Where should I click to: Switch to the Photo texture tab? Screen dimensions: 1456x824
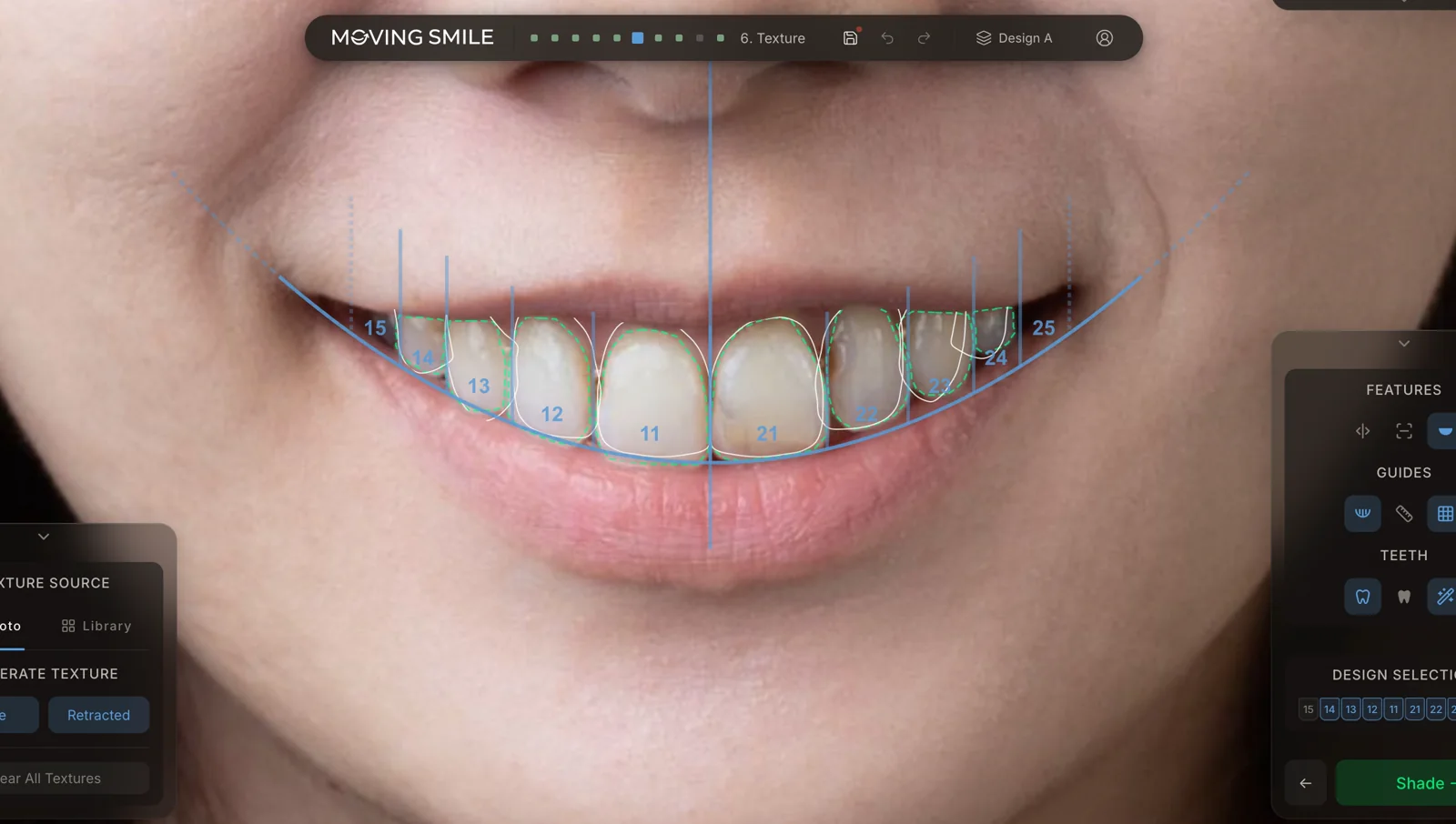click(x=11, y=626)
